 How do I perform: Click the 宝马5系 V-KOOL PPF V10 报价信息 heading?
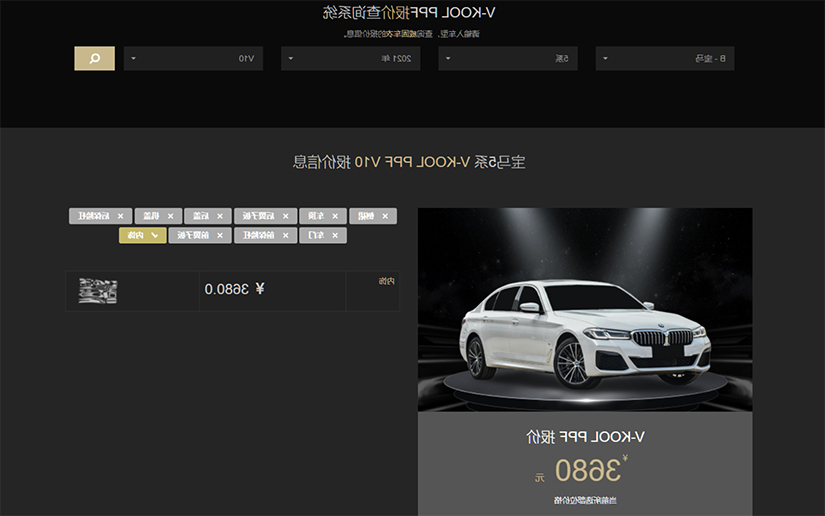[x=409, y=162]
